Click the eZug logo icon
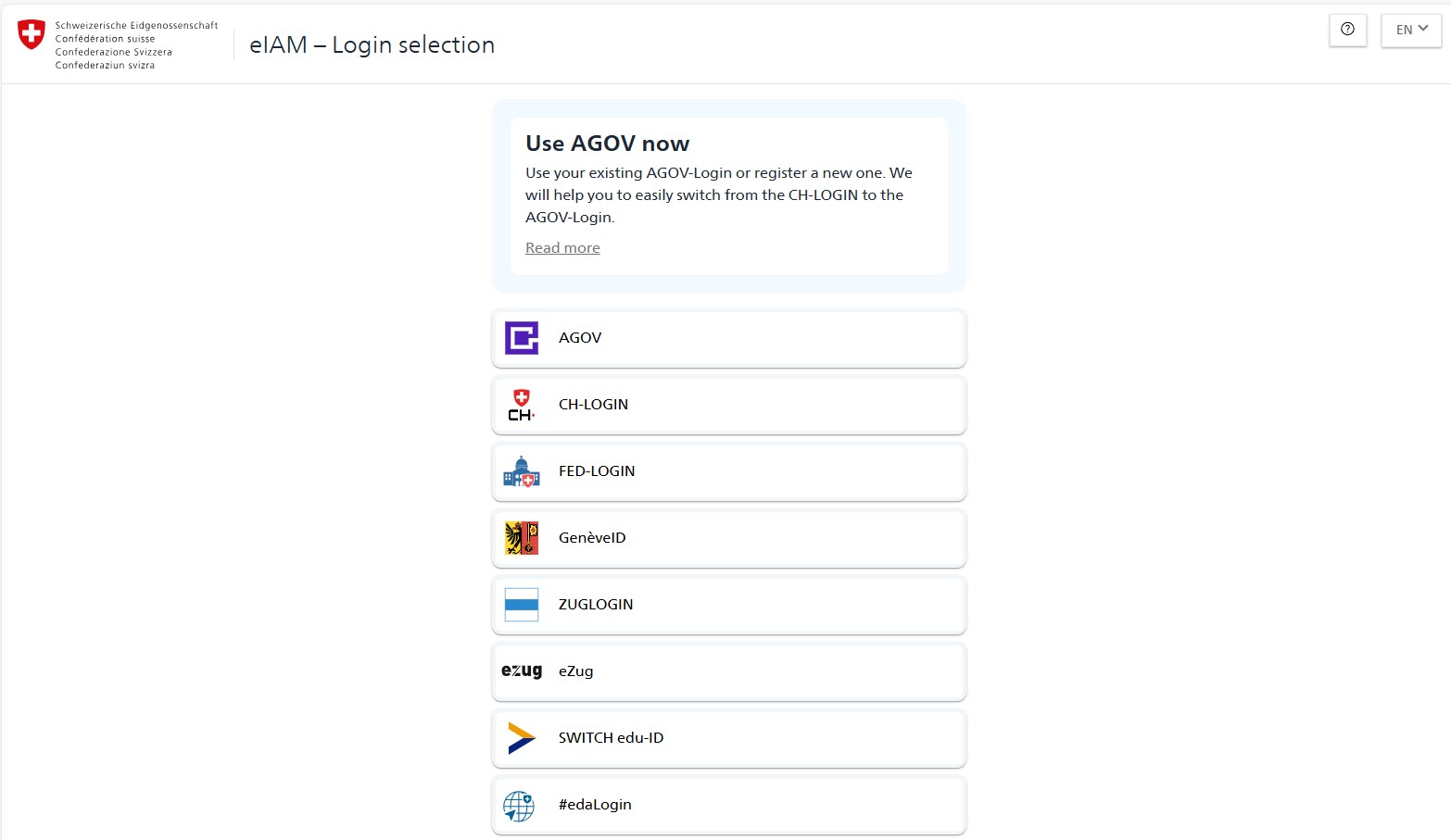 (522, 671)
